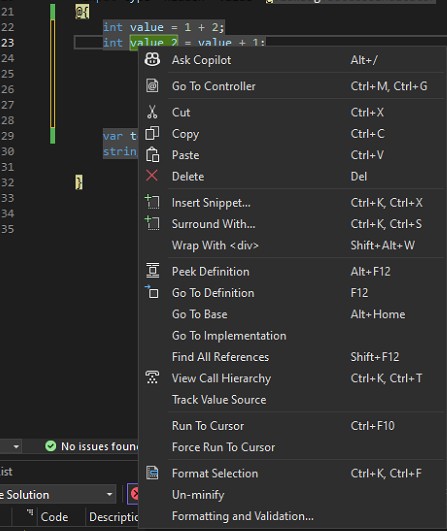Expand dropdown arrow left of No issues found
Viewport: 447px width, 531px height.
coord(16,447)
